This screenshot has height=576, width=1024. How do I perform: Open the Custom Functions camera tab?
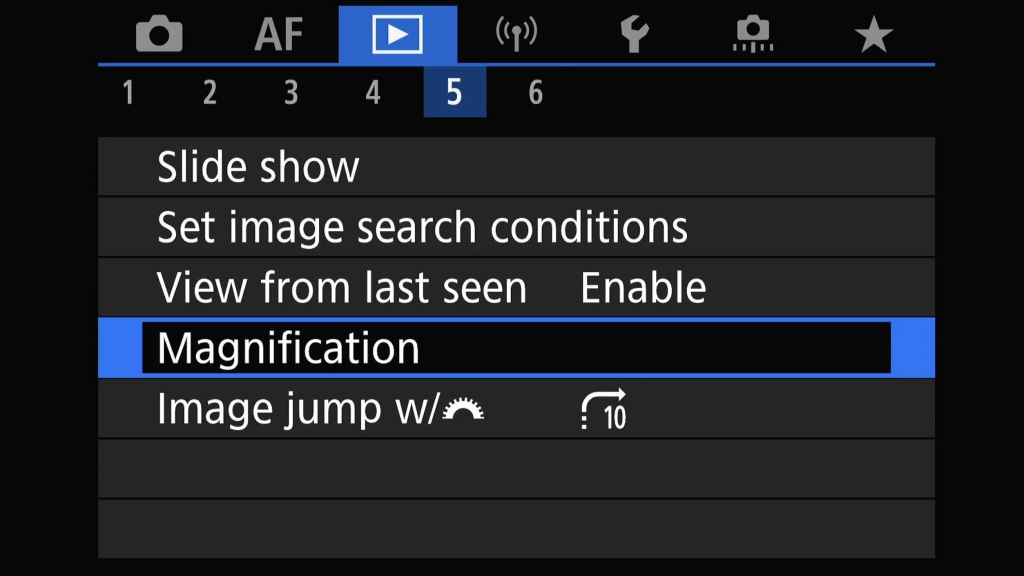754,35
